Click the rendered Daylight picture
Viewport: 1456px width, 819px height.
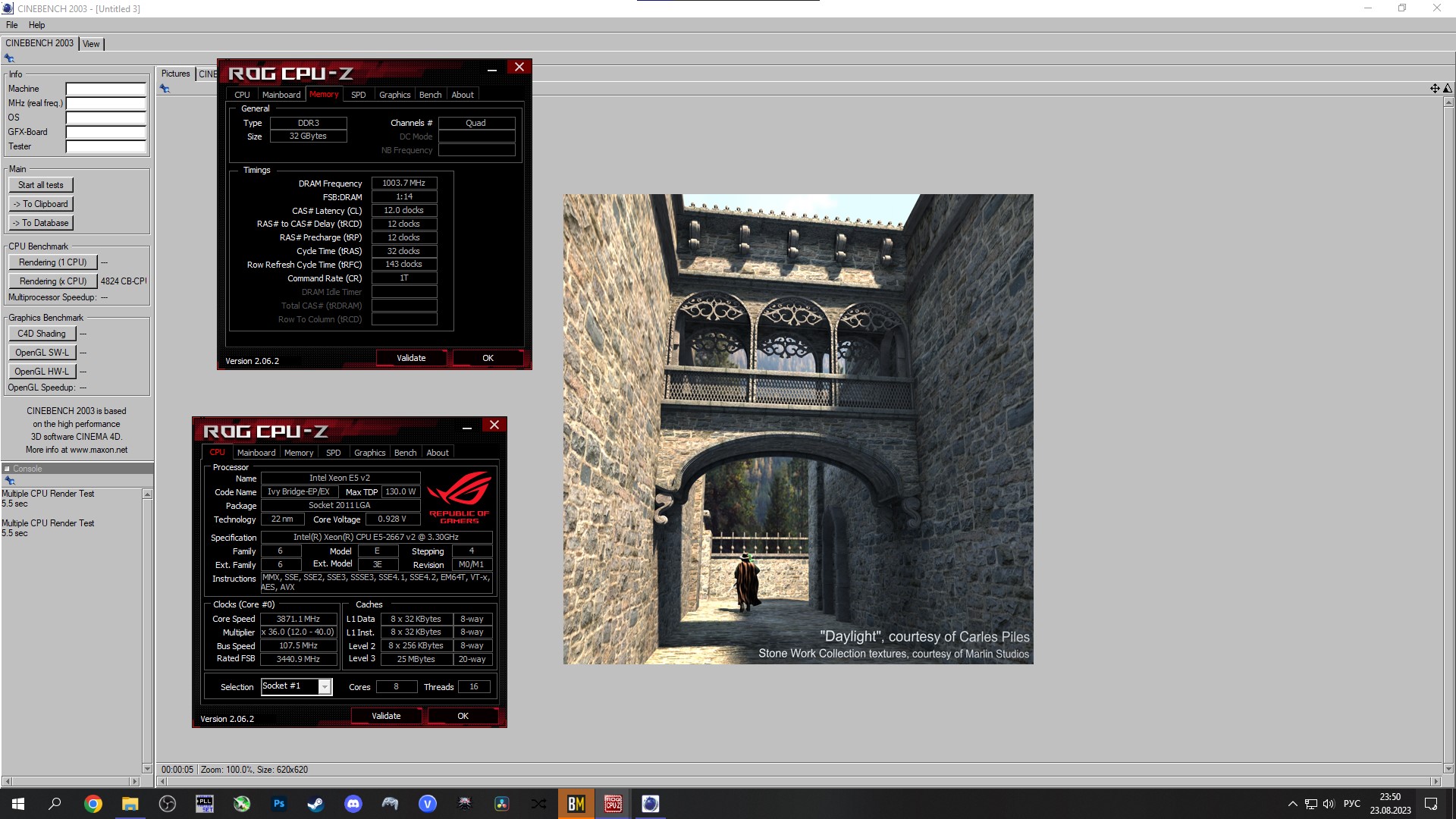click(x=798, y=429)
